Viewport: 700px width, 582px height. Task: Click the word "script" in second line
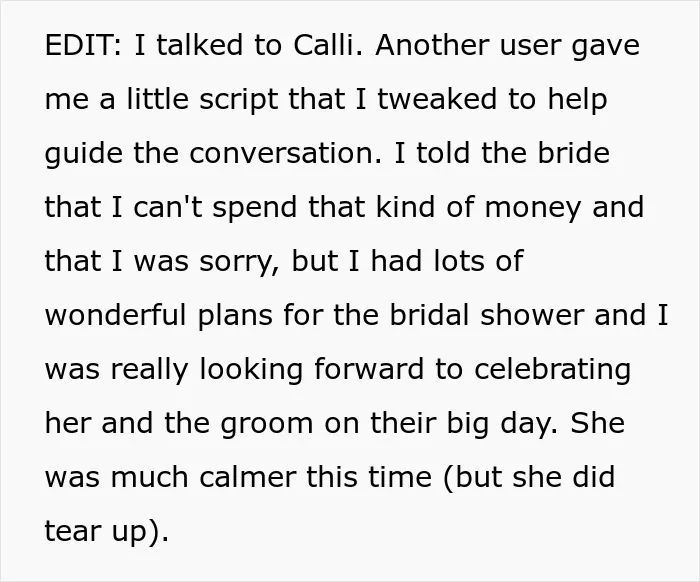pyautogui.click(x=238, y=100)
